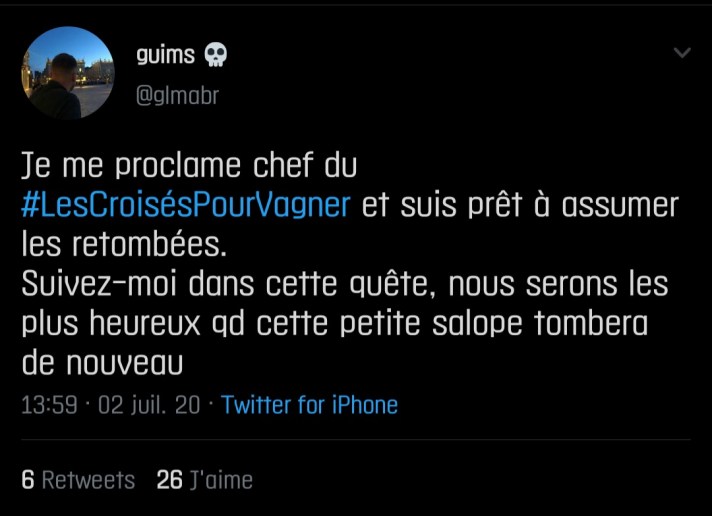Click the skull emoji beside guims
This screenshot has width=712, height=516.
pos(215,55)
